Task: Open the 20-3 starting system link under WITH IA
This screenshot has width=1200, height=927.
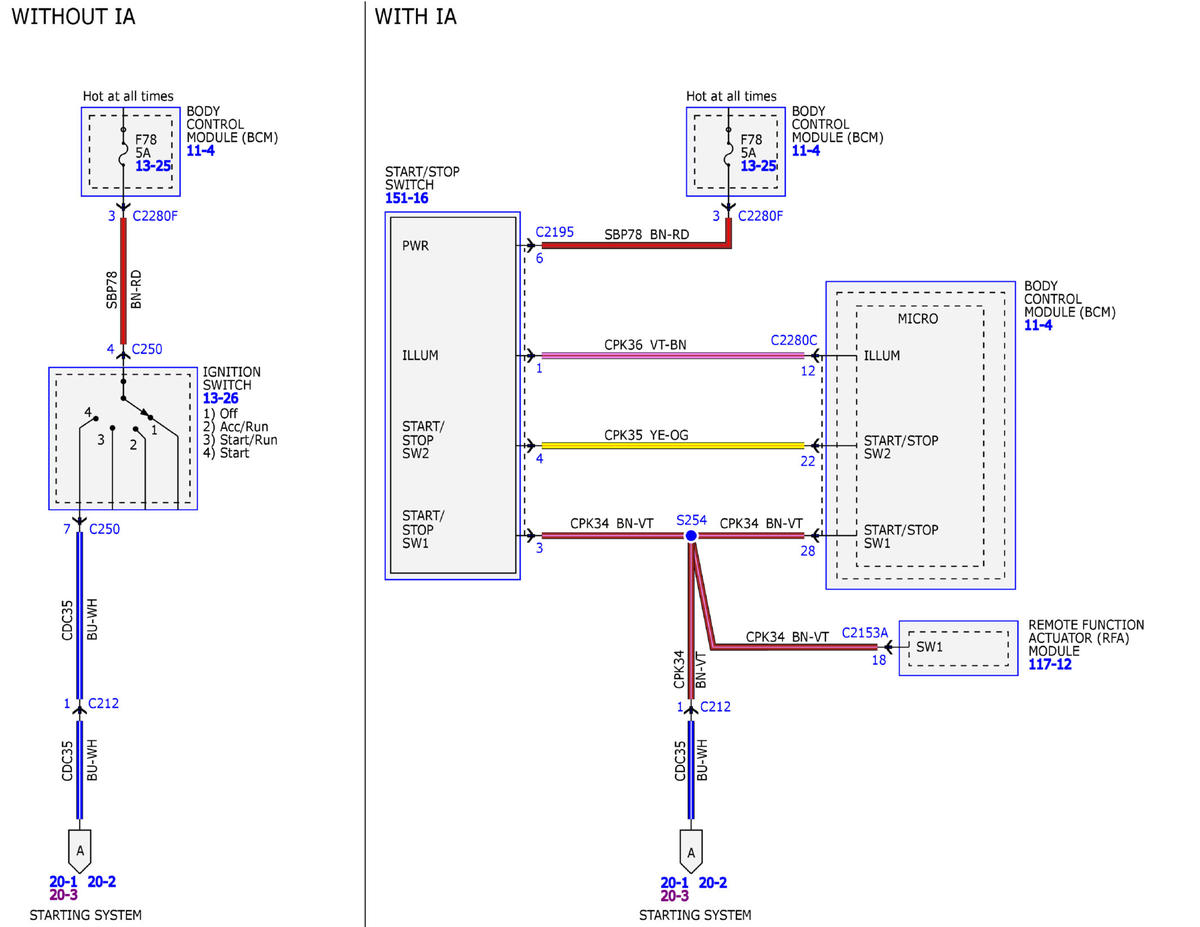Action: click(674, 896)
